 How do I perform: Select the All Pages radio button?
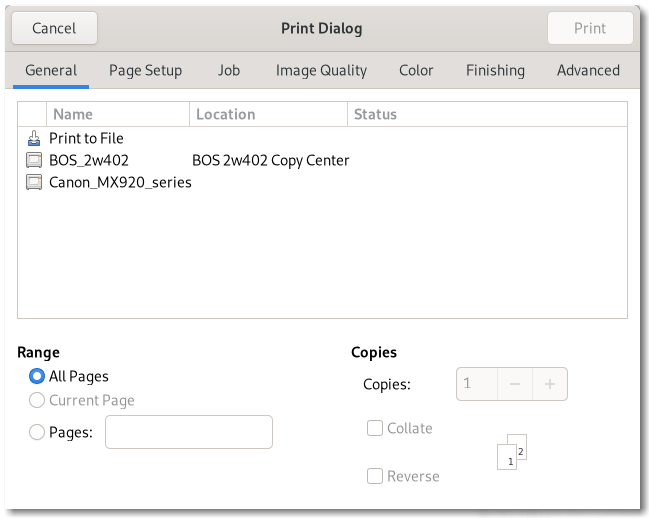coord(37,376)
